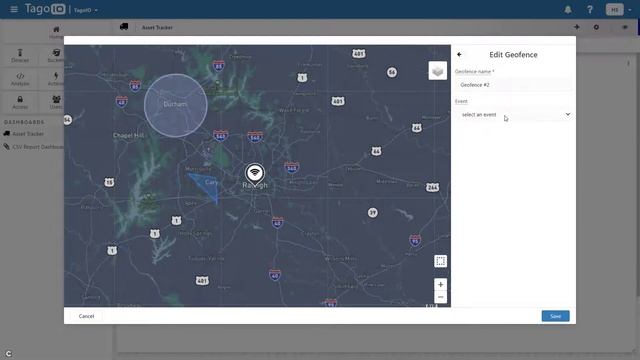The width and height of the screenshot is (640, 360).
Task: Open the widget three-dot options menu
Action: (628, 63)
